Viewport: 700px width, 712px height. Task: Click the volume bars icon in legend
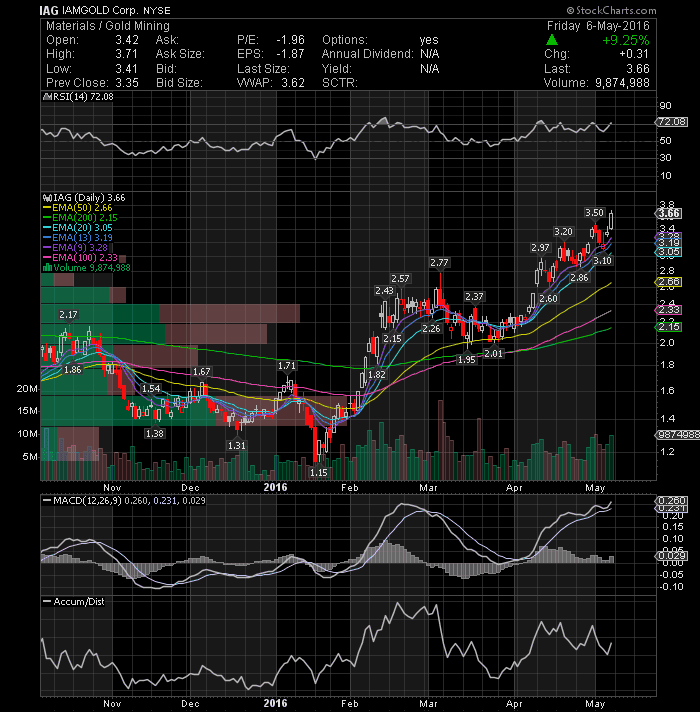click(47, 267)
